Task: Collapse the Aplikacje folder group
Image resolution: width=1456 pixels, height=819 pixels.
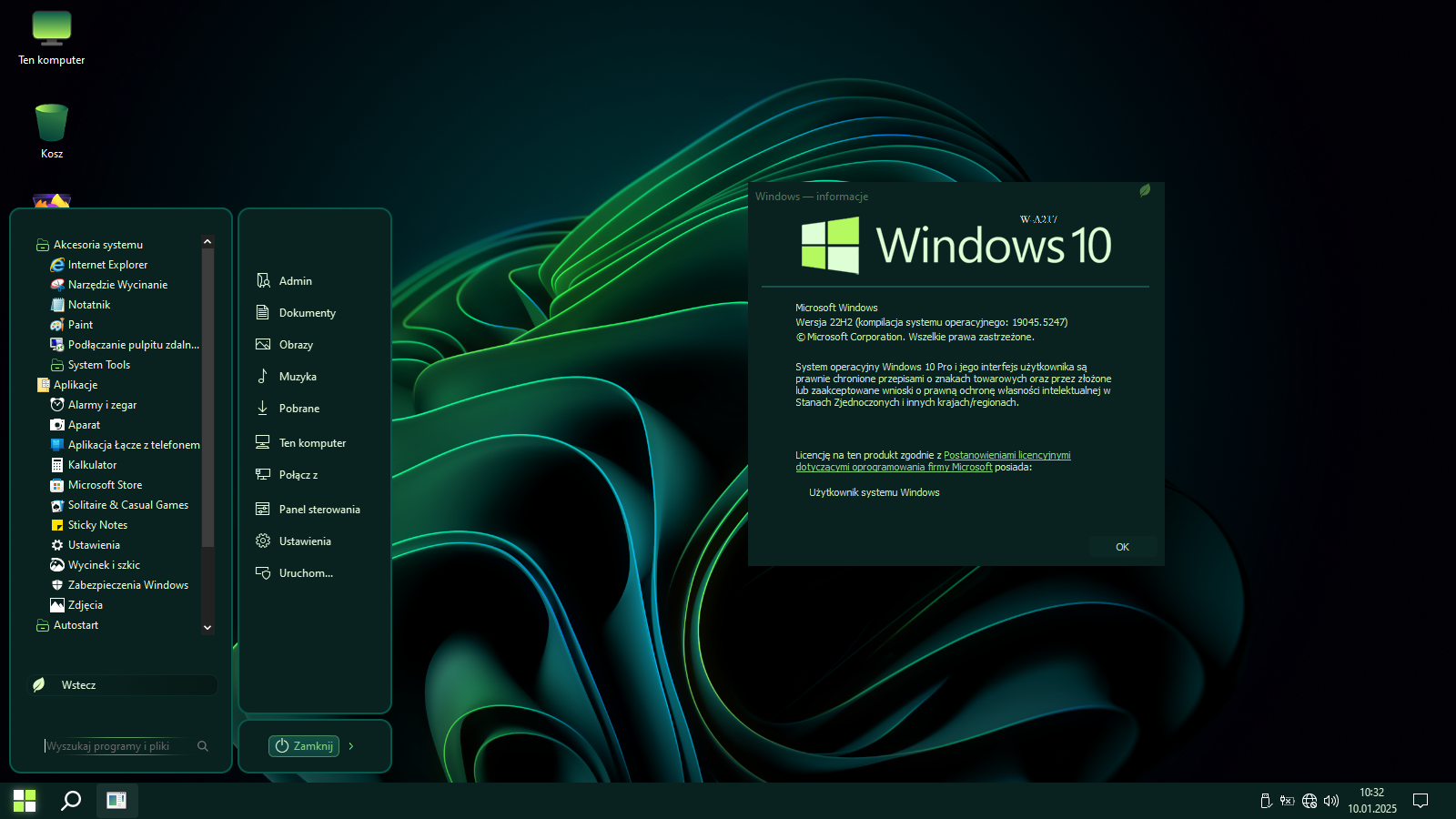Action: click(x=75, y=385)
